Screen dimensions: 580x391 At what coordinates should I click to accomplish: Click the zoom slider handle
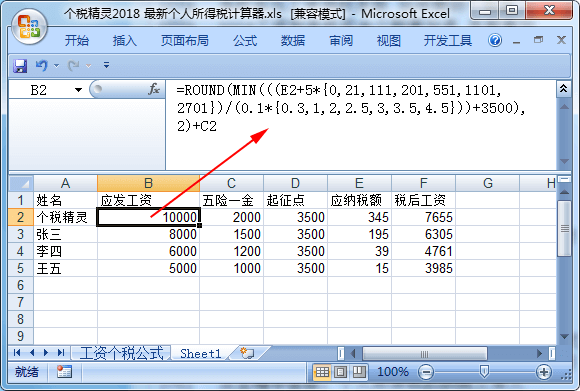click(x=484, y=371)
